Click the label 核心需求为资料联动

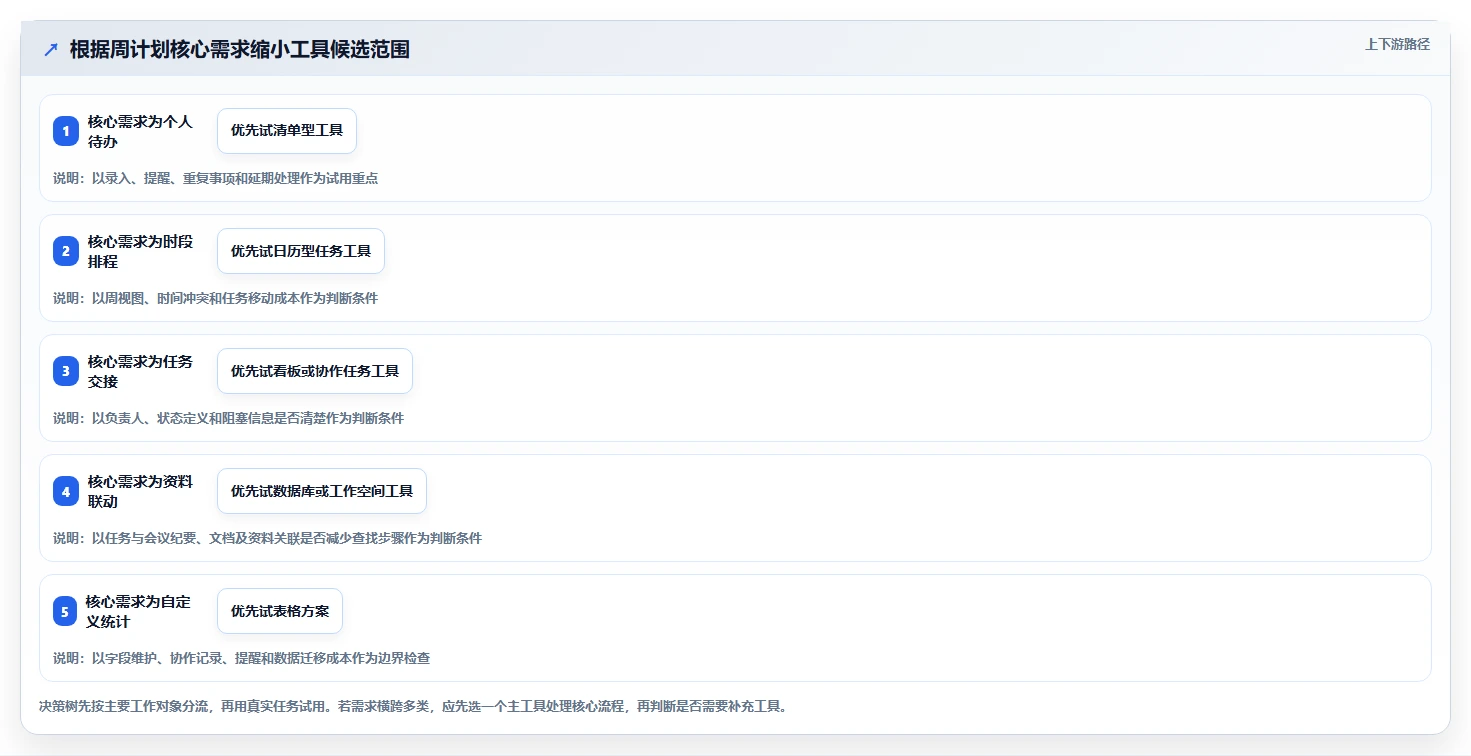140,491
